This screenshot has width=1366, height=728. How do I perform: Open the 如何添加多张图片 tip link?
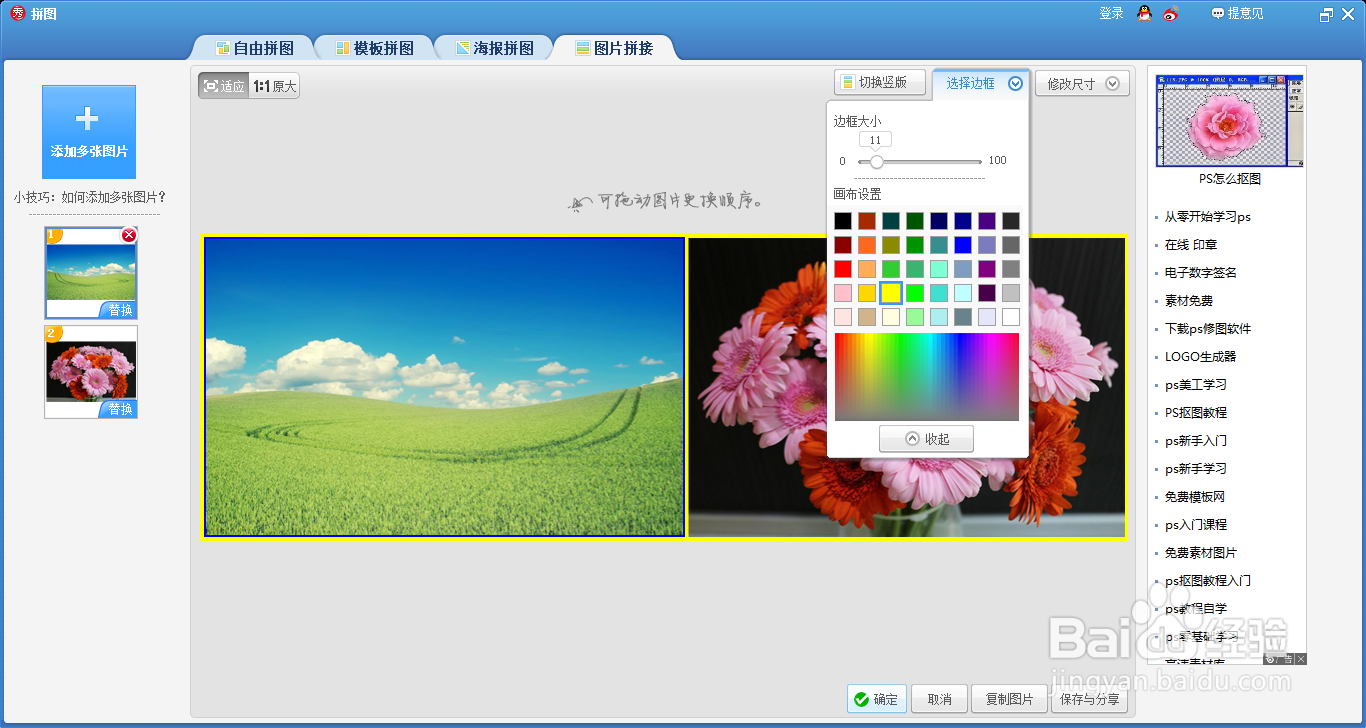pyautogui.click(x=89, y=197)
